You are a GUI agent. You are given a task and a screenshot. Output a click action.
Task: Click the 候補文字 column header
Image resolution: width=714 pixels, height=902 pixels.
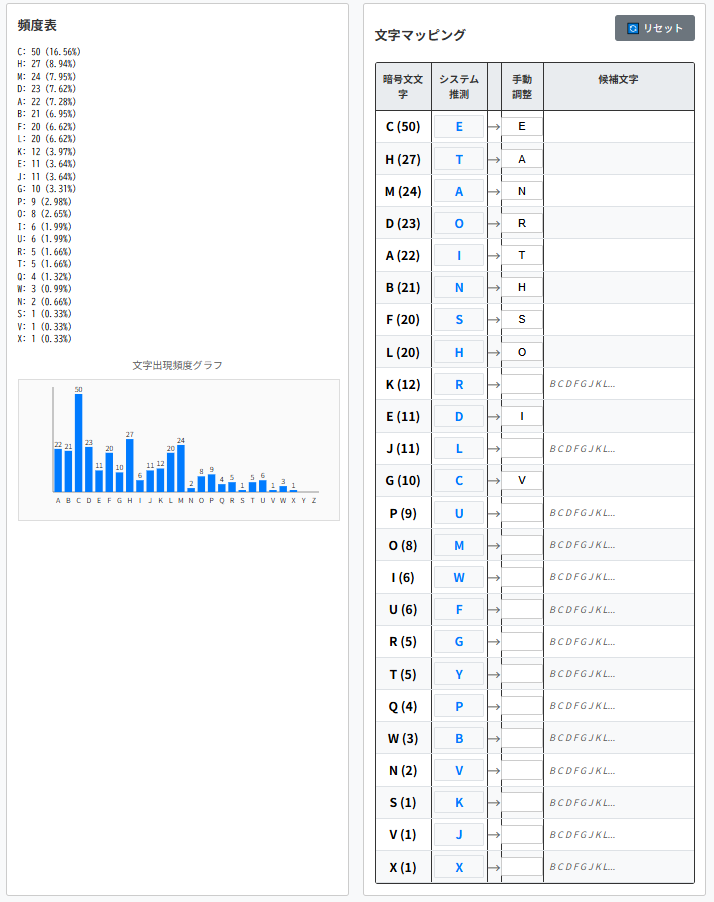[x=618, y=80]
